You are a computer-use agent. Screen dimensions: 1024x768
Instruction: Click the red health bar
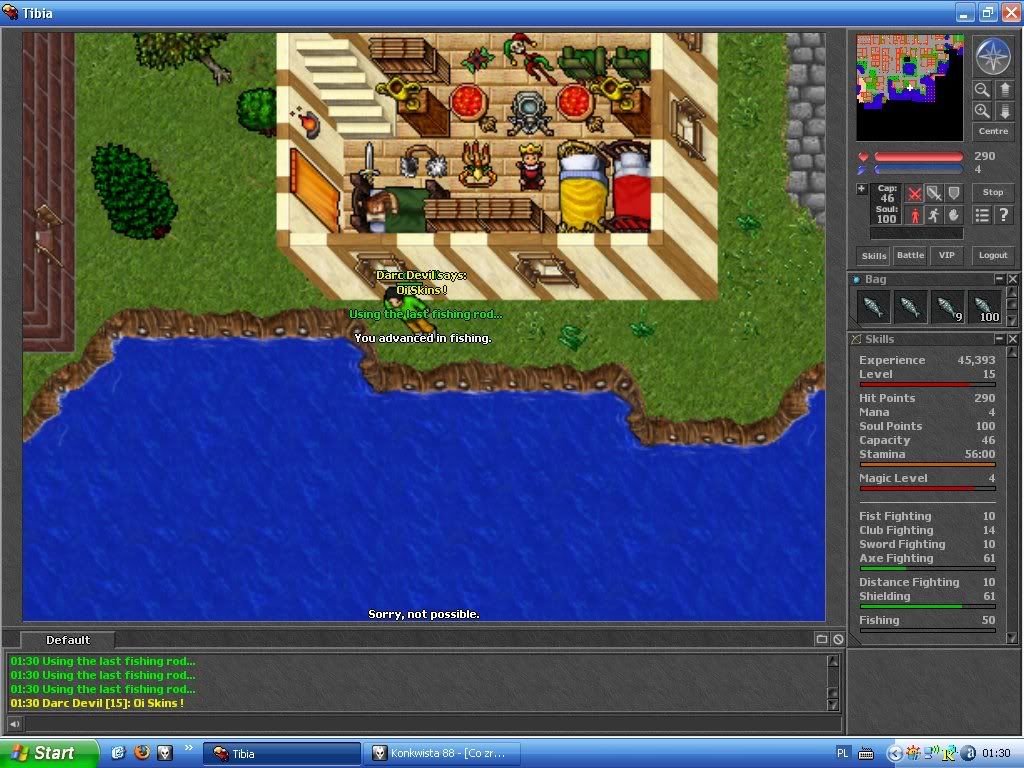tap(918, 157)
